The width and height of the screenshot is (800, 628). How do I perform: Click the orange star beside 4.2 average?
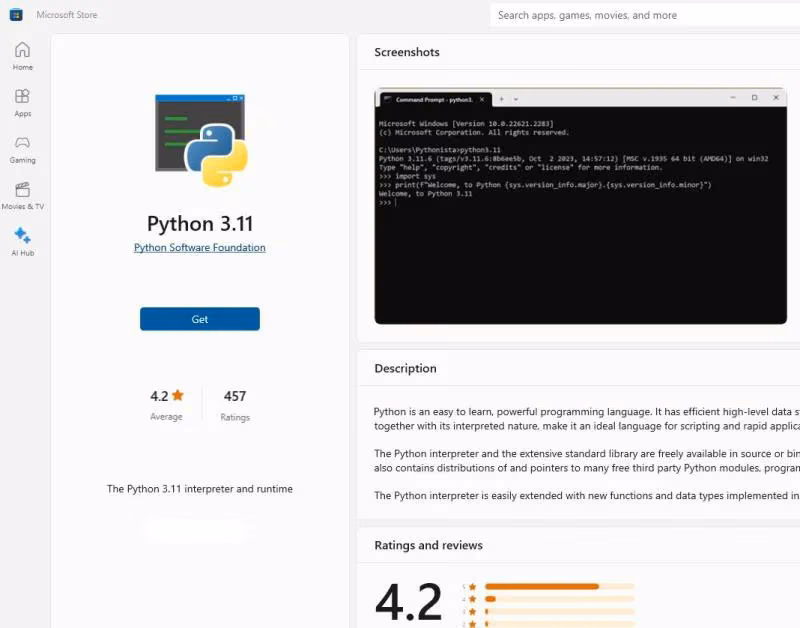click(178, 395)
